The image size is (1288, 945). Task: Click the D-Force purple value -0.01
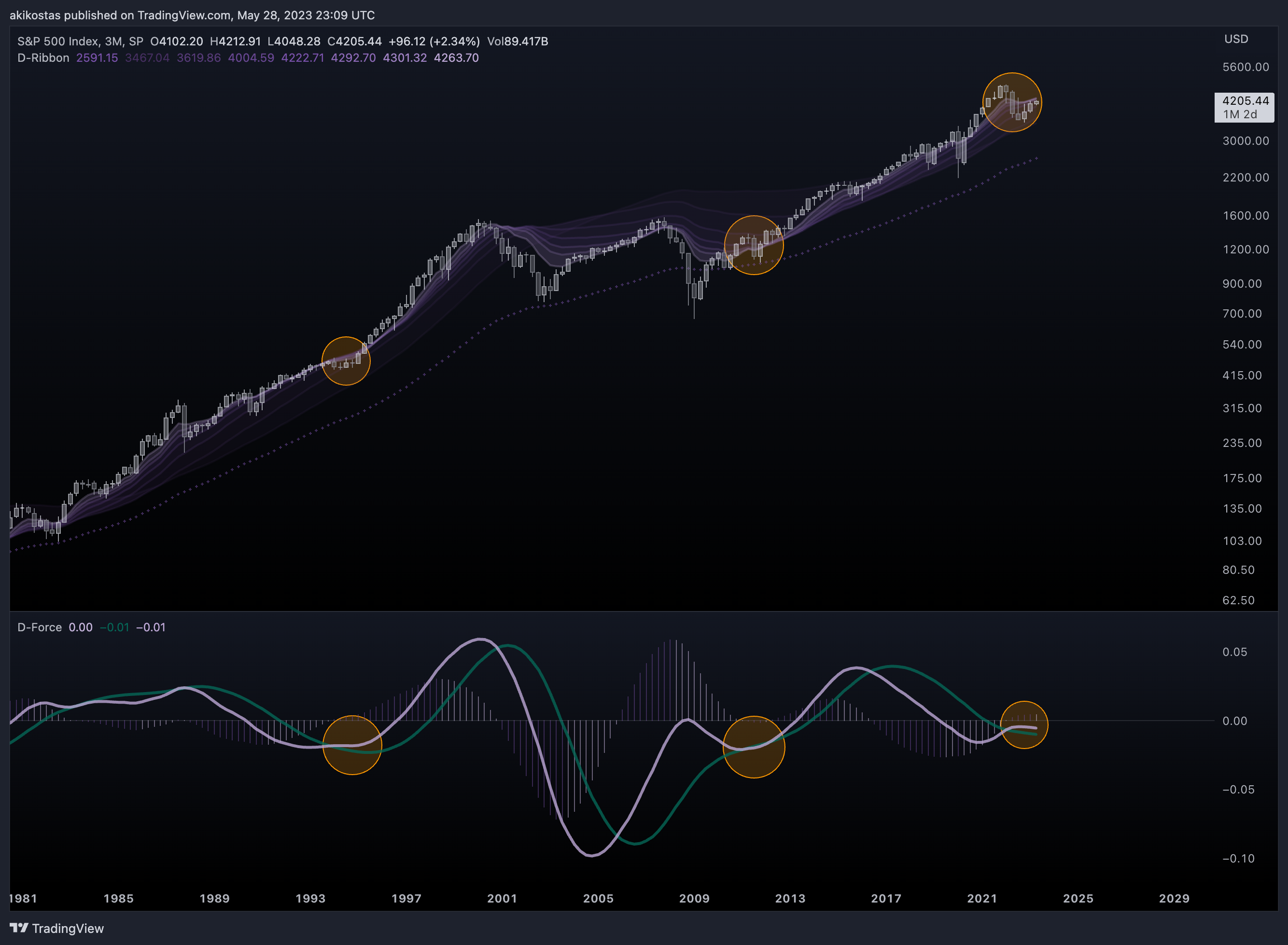(151, 627)
